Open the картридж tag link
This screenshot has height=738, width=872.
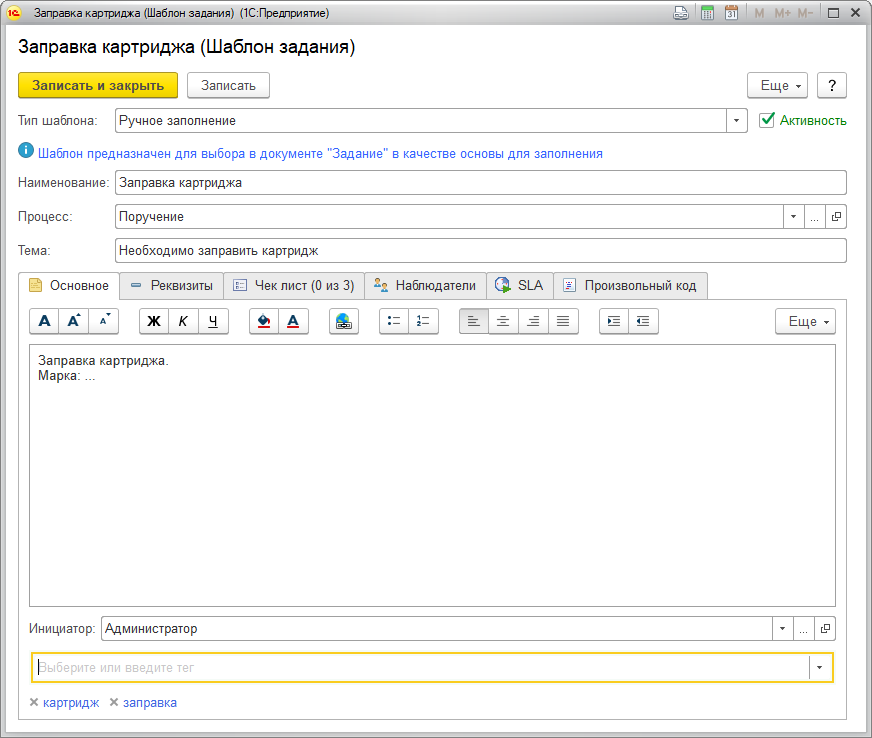[71, 703]
